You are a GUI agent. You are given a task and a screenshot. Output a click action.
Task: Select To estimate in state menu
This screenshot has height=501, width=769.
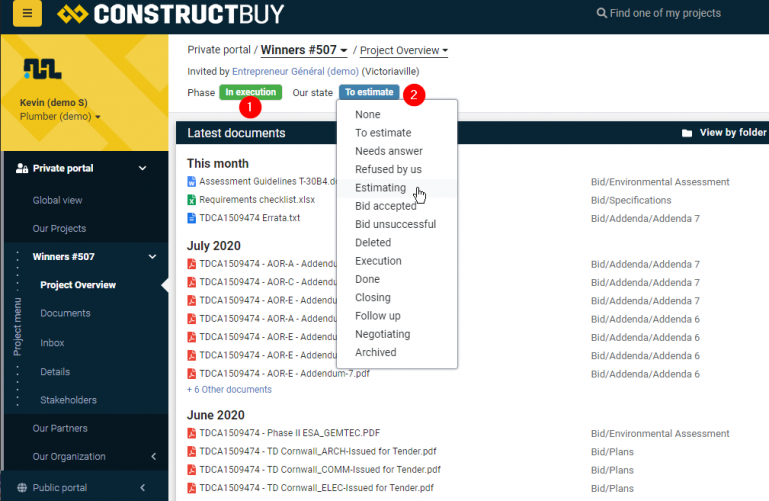(397, 133)
